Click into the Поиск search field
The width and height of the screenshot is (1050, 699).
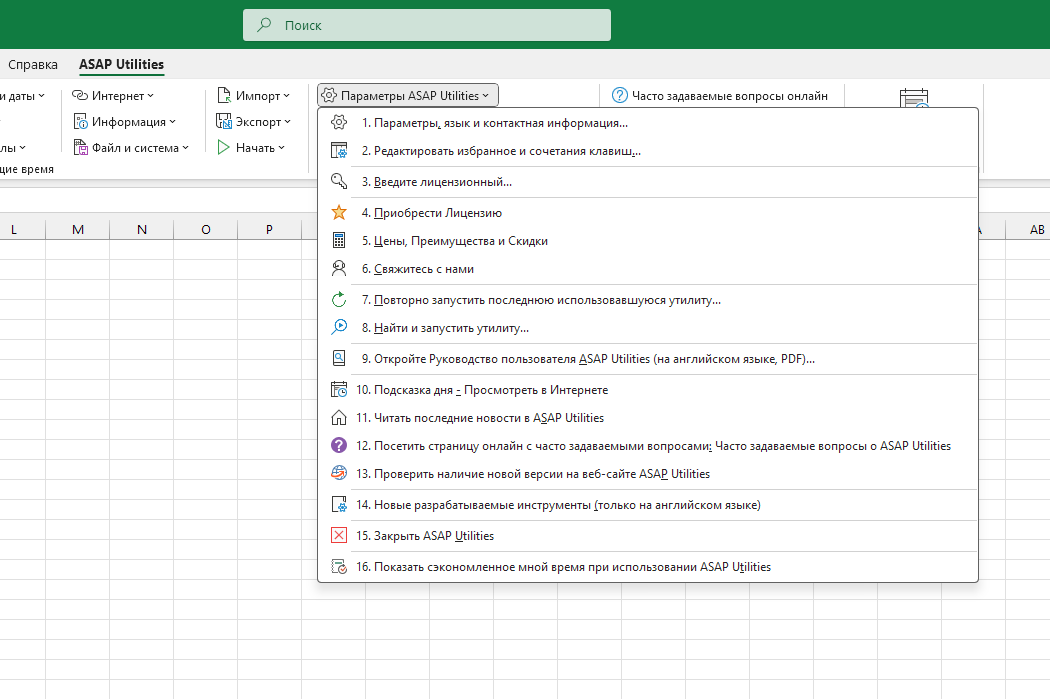(x=427, y=25)
